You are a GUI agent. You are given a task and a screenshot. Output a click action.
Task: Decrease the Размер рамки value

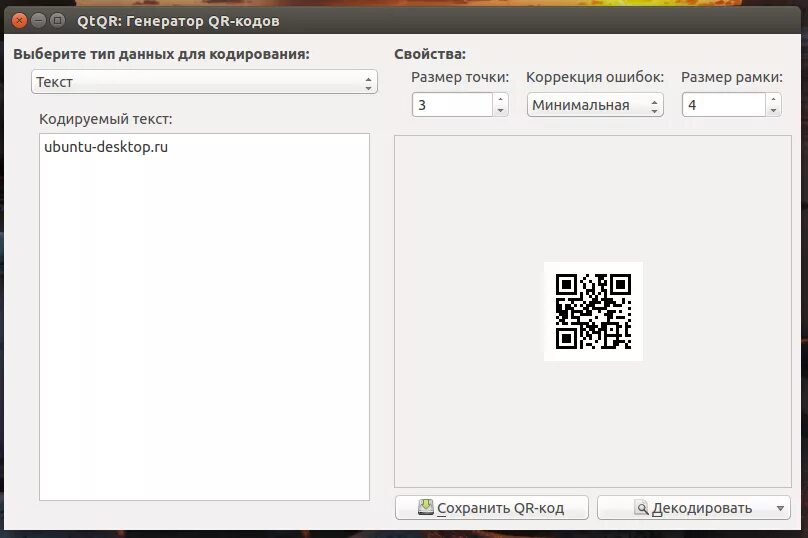tap(773, 110)
